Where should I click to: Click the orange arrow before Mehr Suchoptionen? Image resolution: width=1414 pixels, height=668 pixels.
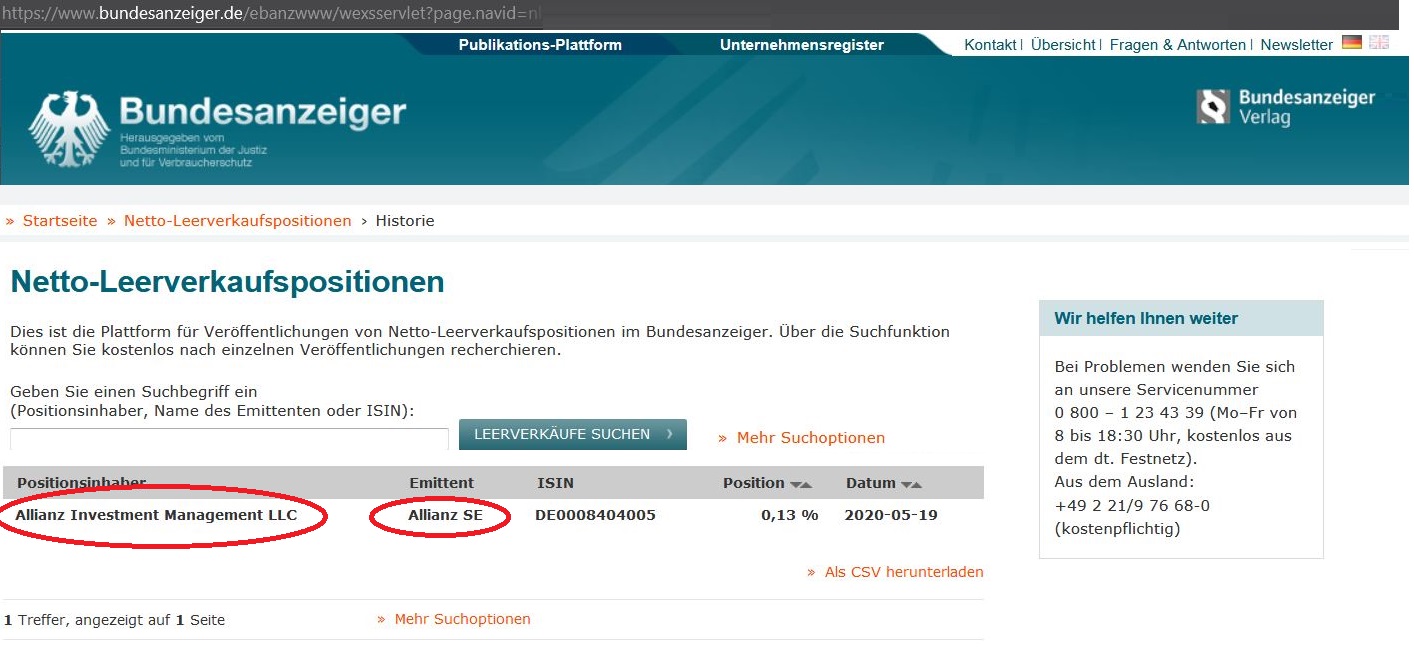click(721, 437)
